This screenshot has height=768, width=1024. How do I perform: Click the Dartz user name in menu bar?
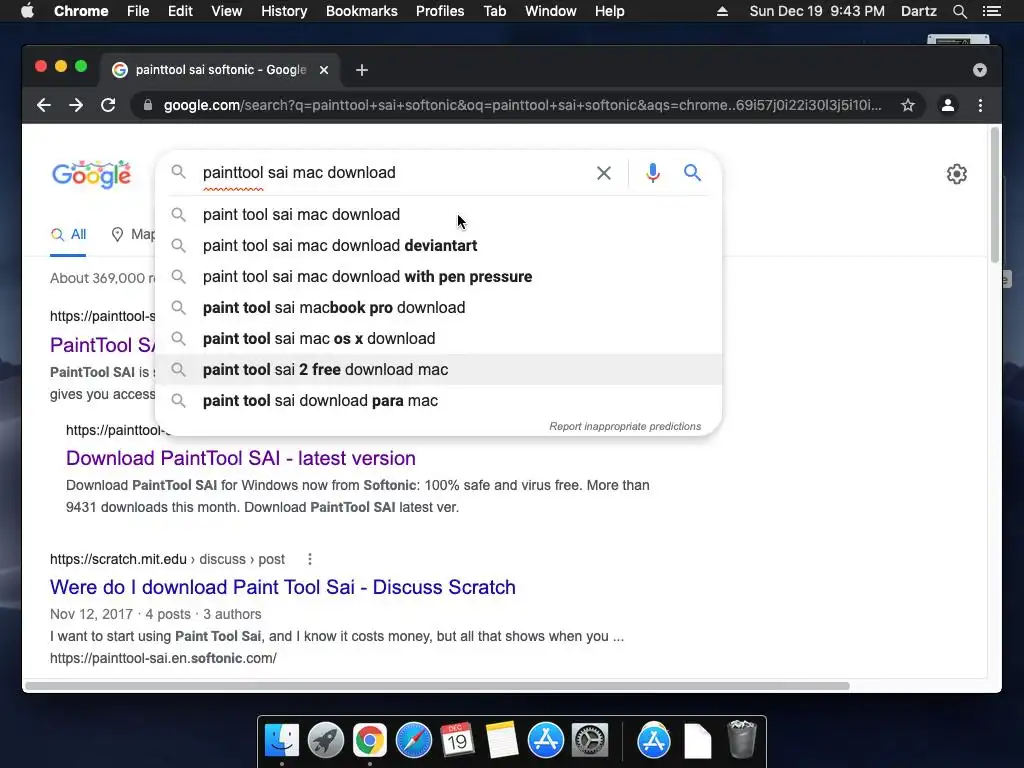pos(919,11)
